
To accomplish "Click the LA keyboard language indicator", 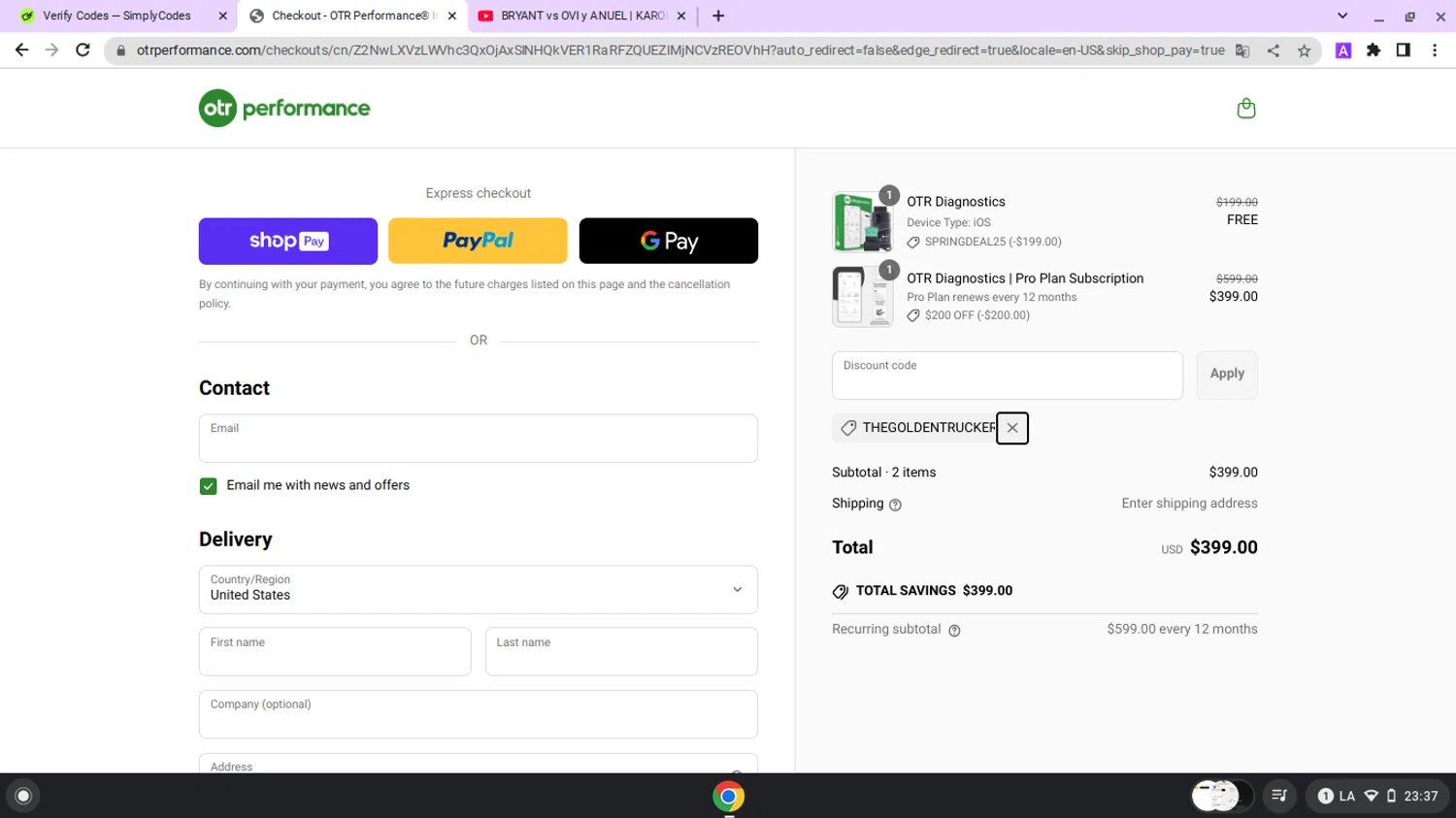I will (x=1346, y=796).
